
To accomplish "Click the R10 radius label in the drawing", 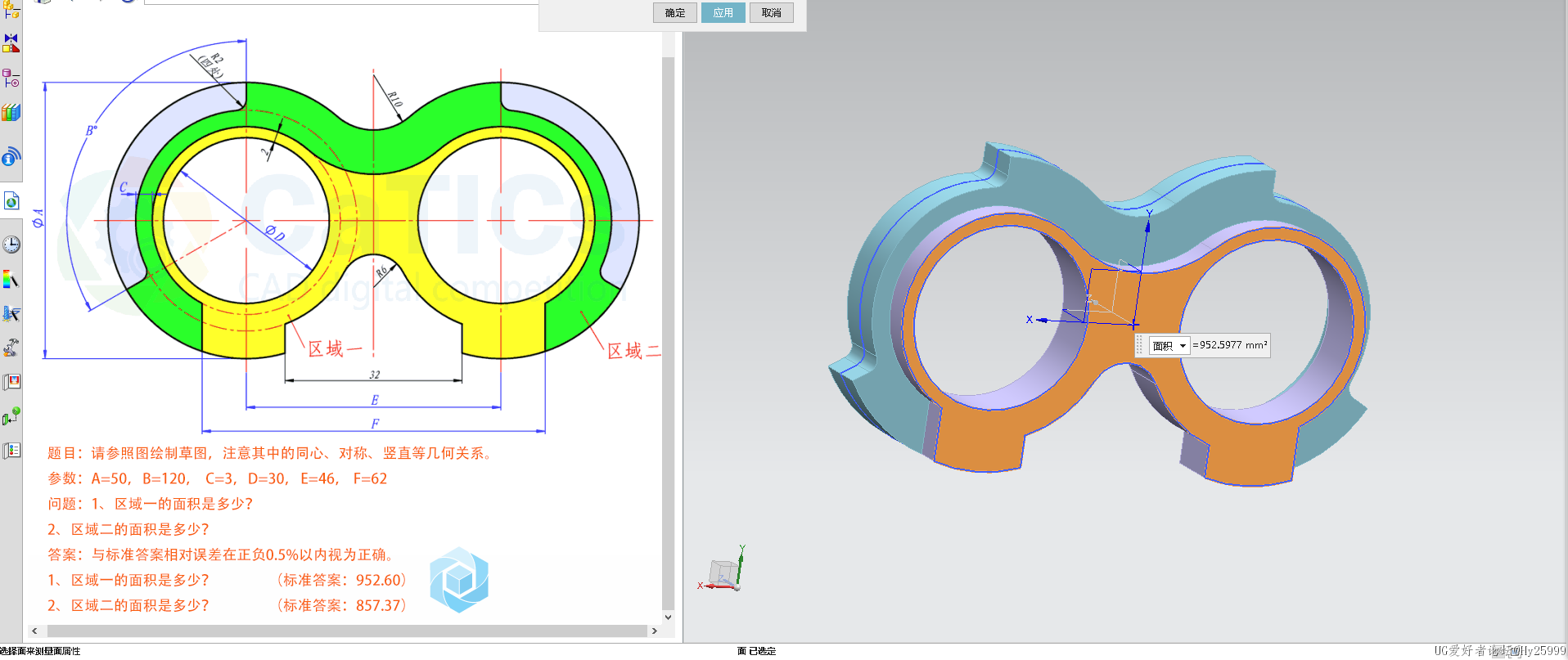I will pos(394,99).
